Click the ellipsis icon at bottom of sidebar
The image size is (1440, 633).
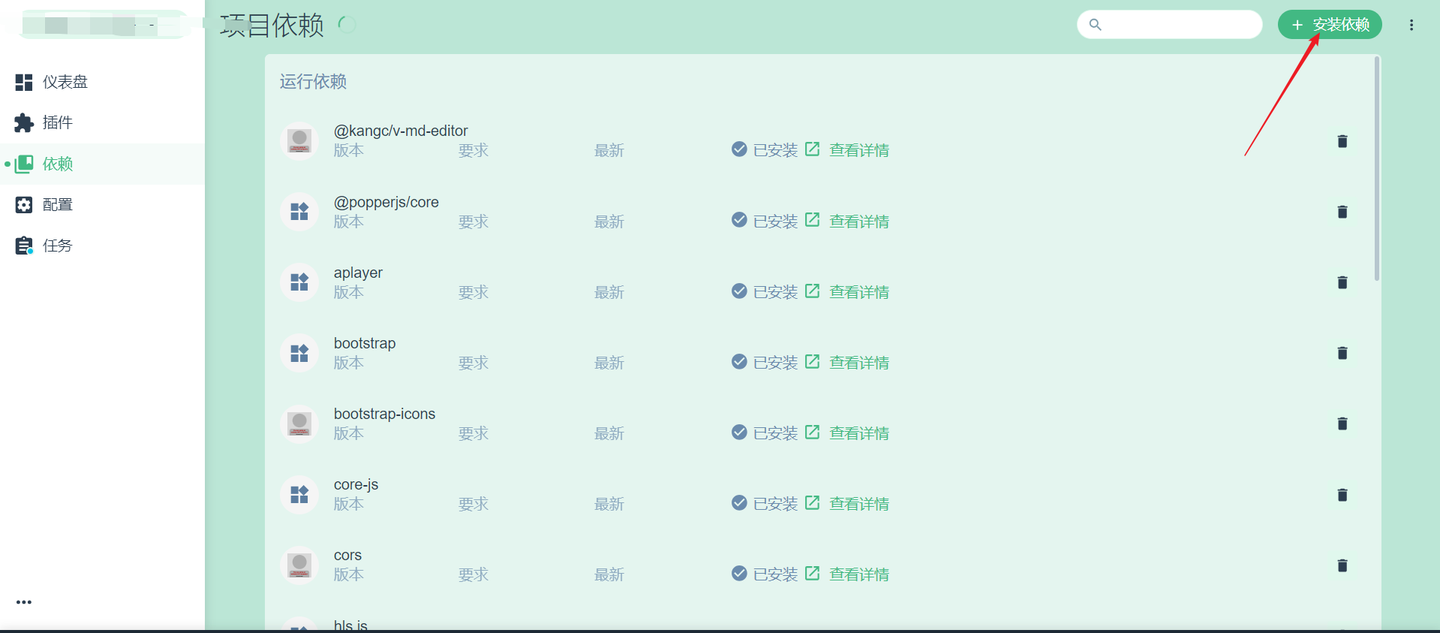click(x=24, y=601)
